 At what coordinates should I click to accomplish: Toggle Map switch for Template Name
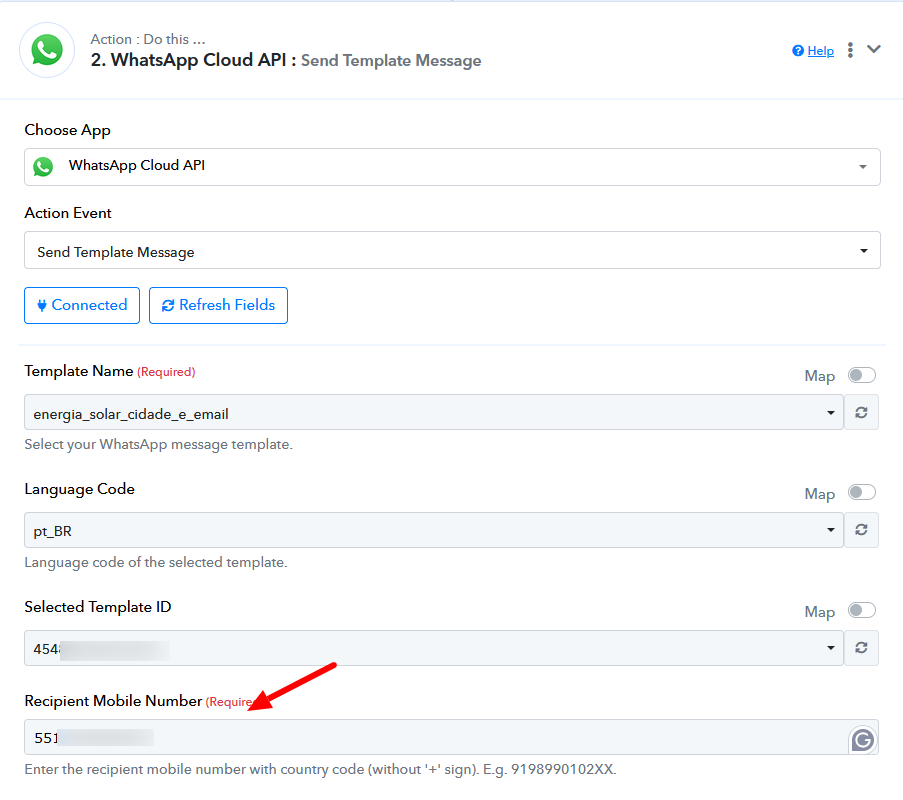click(x=862, y=376)
